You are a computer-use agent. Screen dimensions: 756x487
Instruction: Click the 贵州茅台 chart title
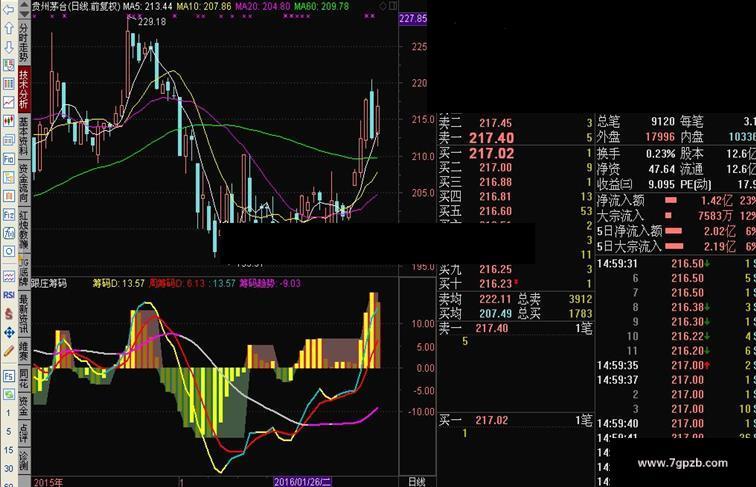(x=76, y=6)
